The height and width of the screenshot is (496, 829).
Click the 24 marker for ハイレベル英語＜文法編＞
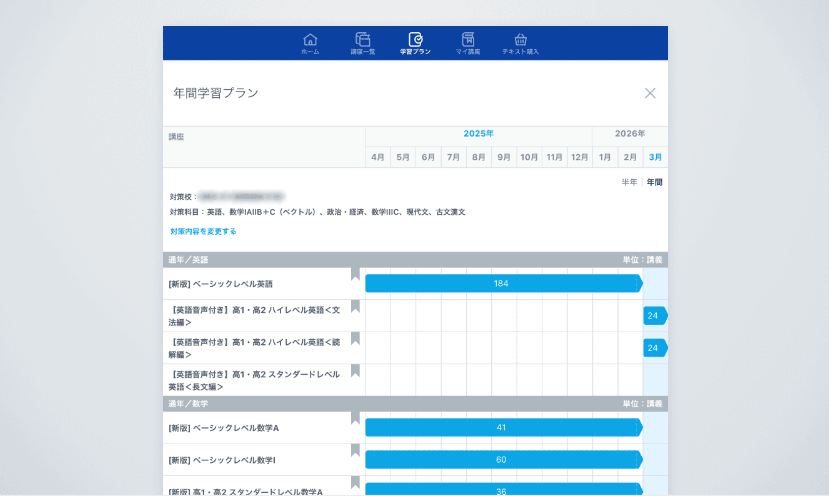point(653,316)
